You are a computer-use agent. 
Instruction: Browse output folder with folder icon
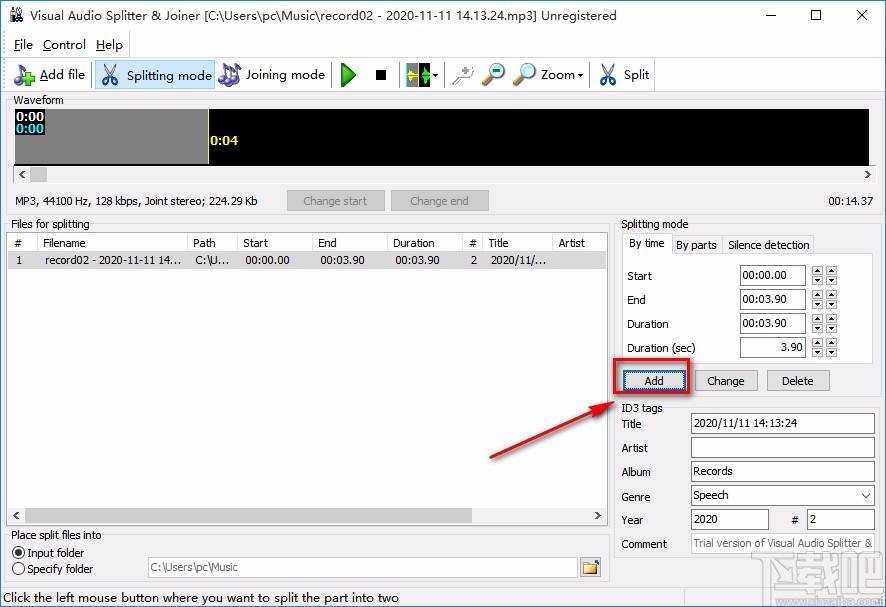(x=590, y=567)
